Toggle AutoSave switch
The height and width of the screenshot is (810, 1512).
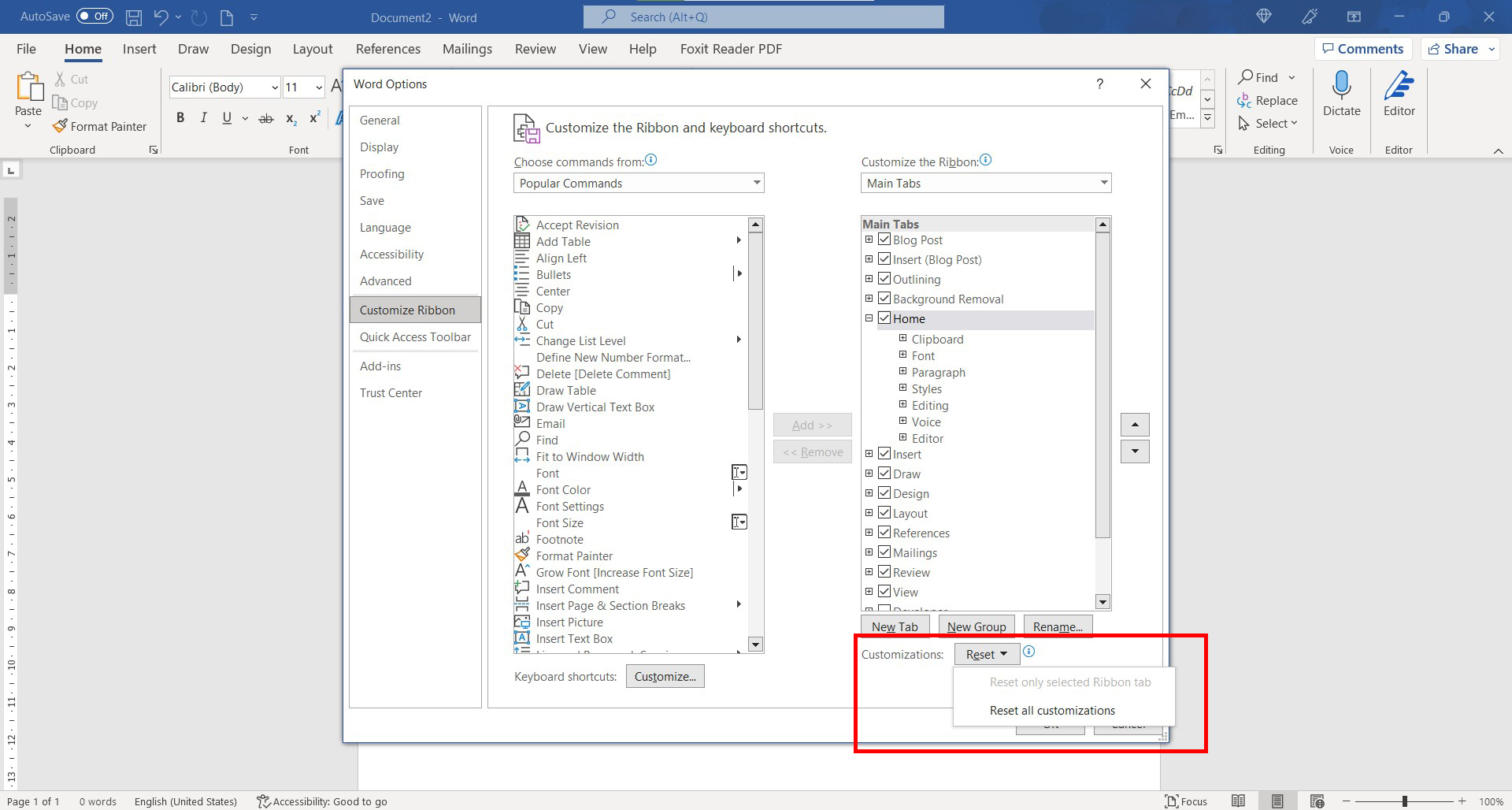94,16
